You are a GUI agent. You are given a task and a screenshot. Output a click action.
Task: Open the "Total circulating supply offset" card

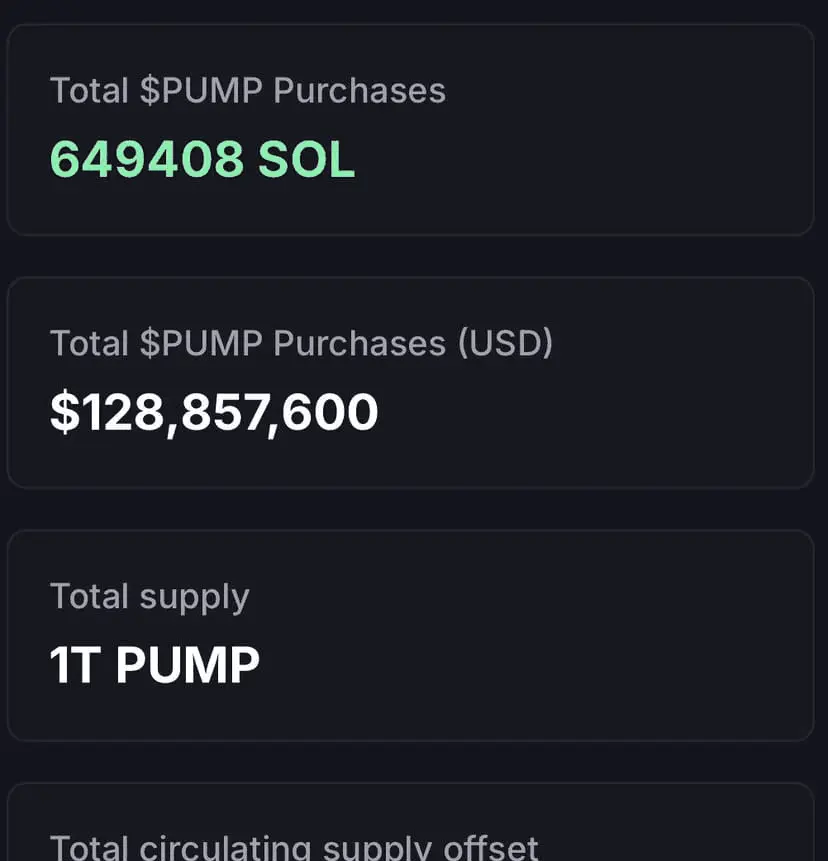(410, 822)
